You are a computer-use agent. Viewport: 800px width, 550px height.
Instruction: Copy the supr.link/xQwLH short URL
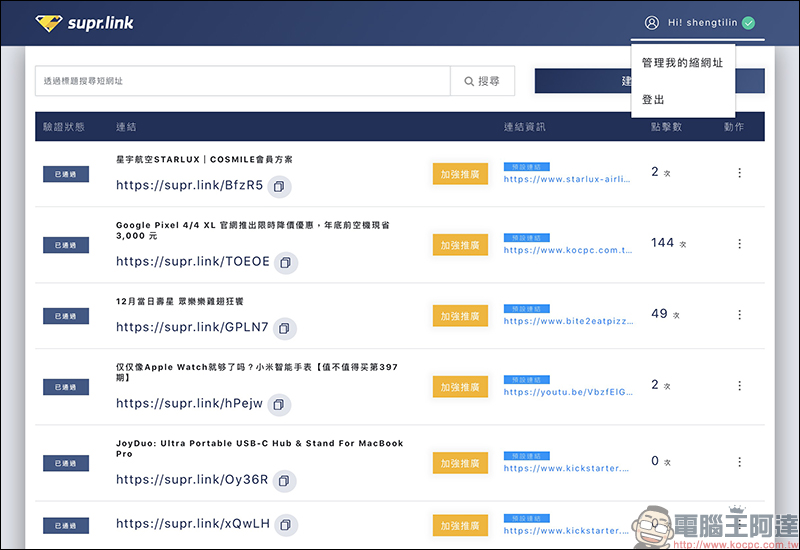[286, 525]
